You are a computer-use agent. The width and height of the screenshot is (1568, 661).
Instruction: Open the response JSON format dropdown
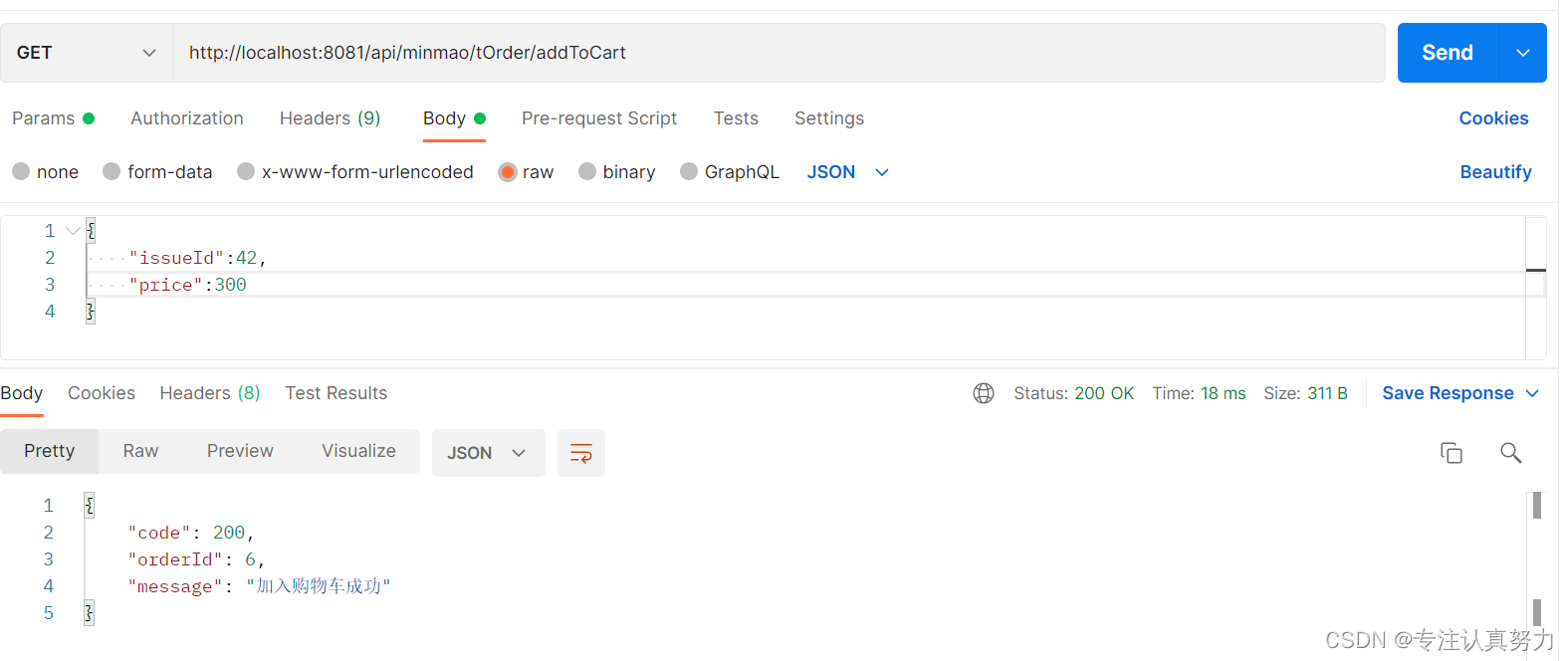[x=488, y=453]
